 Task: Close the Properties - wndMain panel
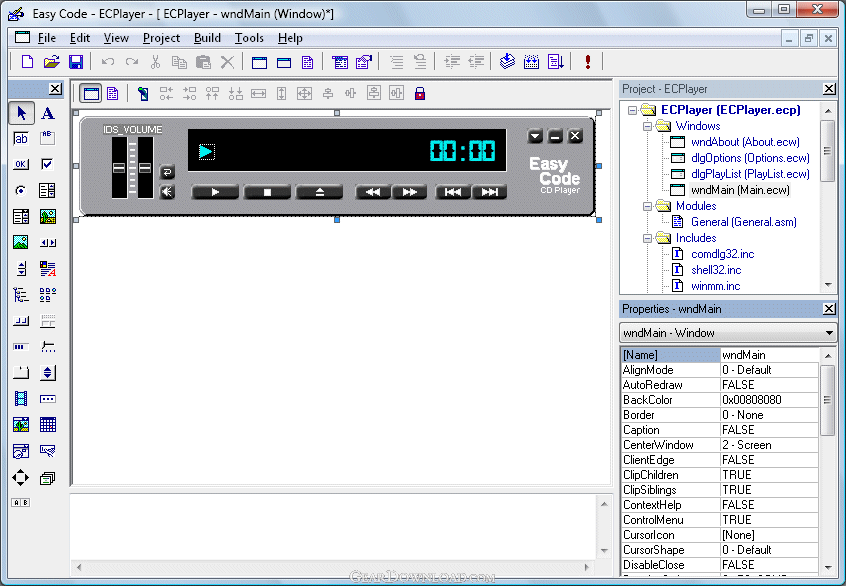[829, 309]
